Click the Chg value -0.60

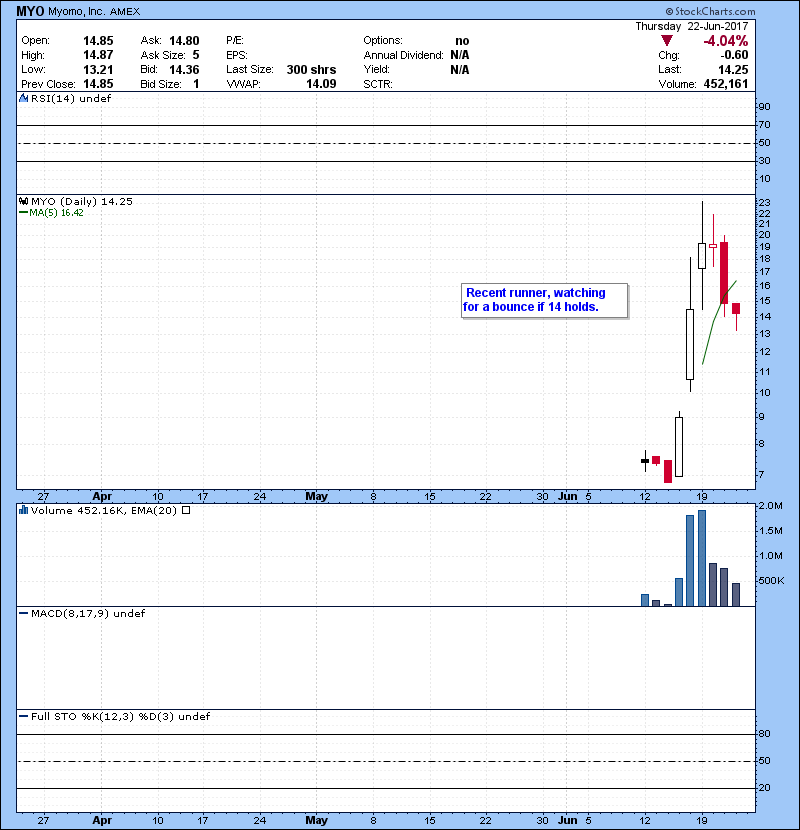point(734,55)
